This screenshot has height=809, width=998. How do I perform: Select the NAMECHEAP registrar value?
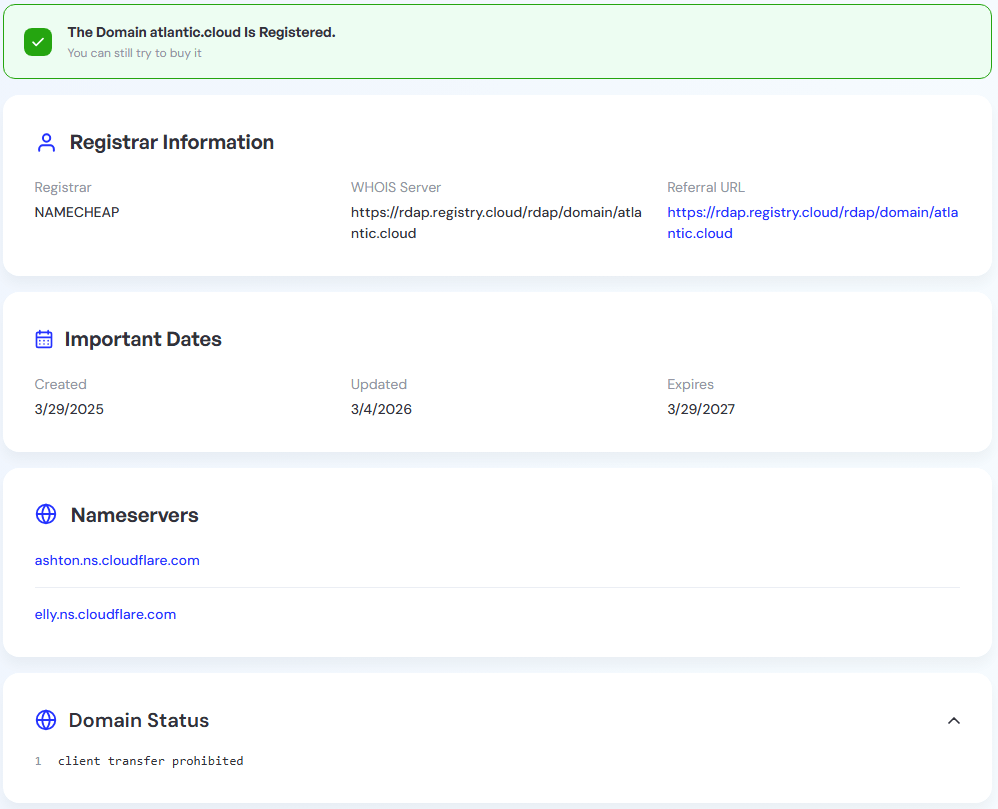pos(77,212)
